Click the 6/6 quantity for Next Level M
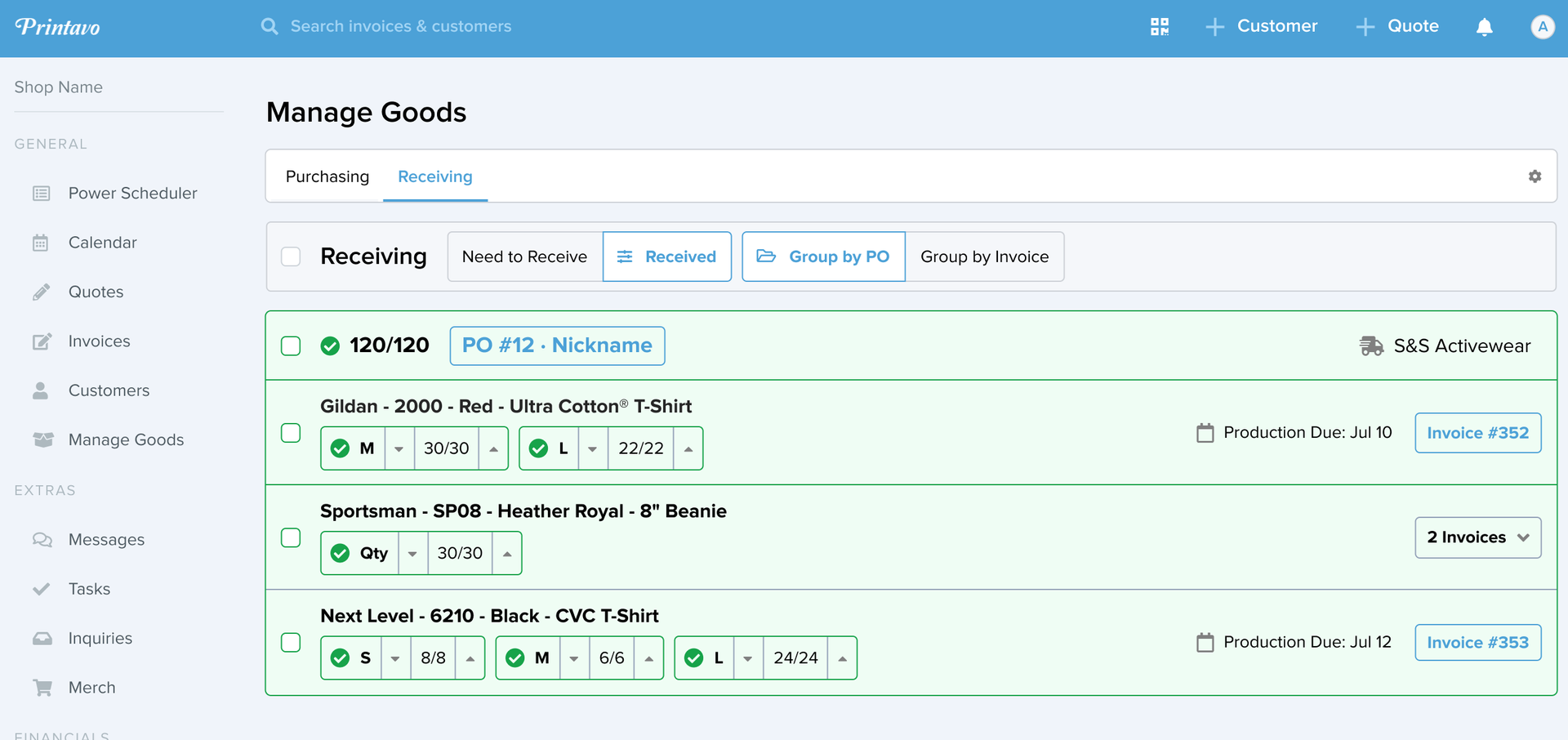Image resolution: width=1568 pixels, height=740 pixels. point(612,658)
